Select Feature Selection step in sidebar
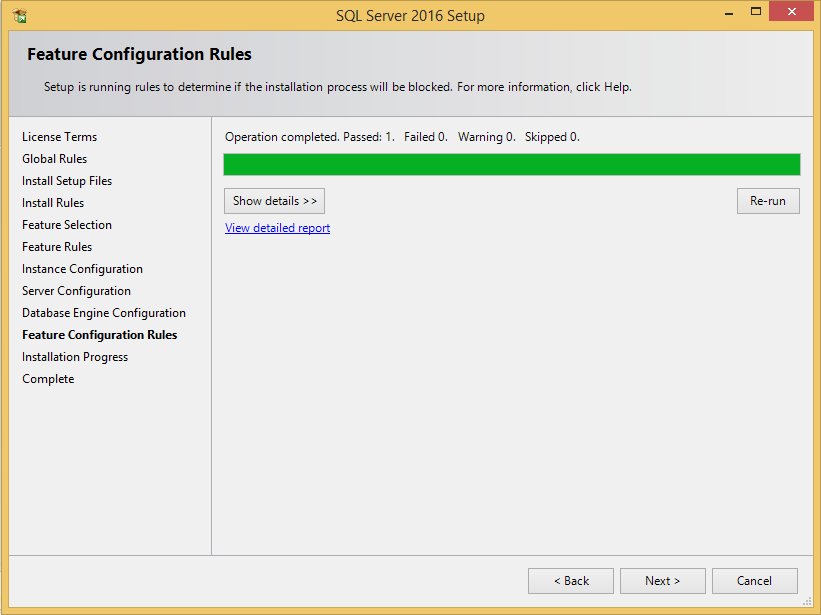 pos(67,225)
